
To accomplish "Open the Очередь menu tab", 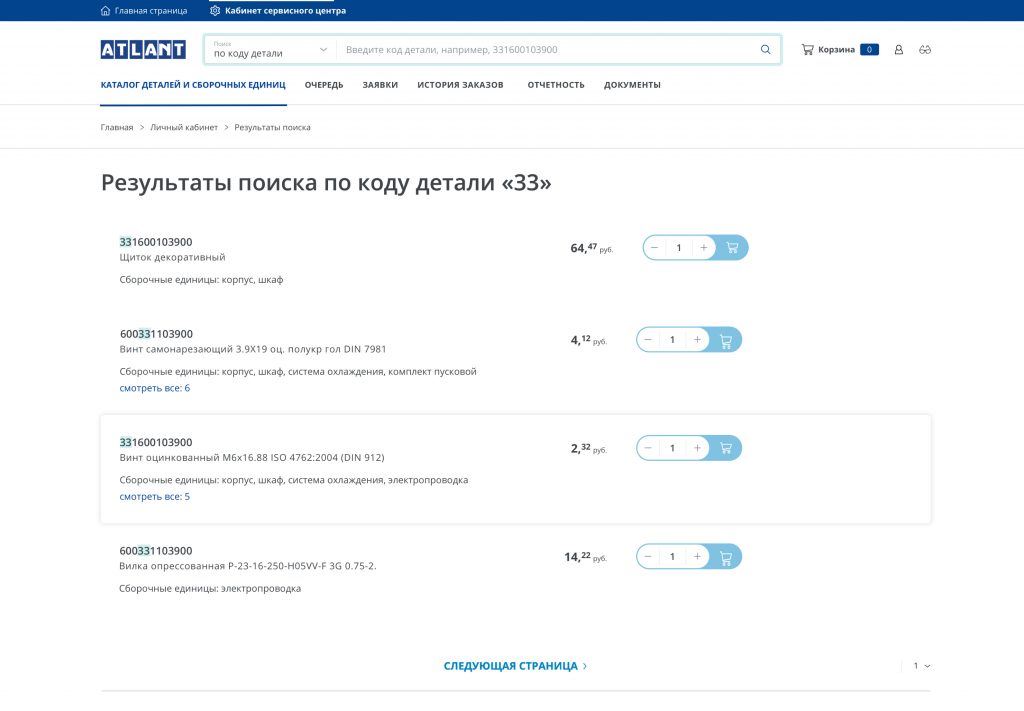I will 324,85.
